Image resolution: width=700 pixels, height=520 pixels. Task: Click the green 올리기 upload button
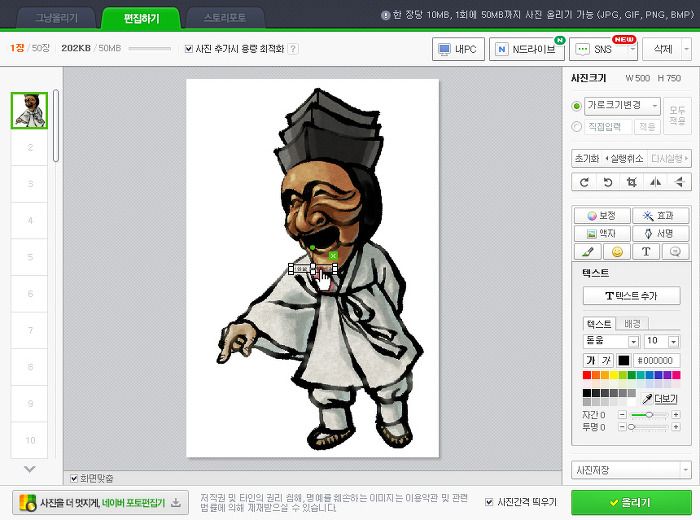tap(631, 503)
